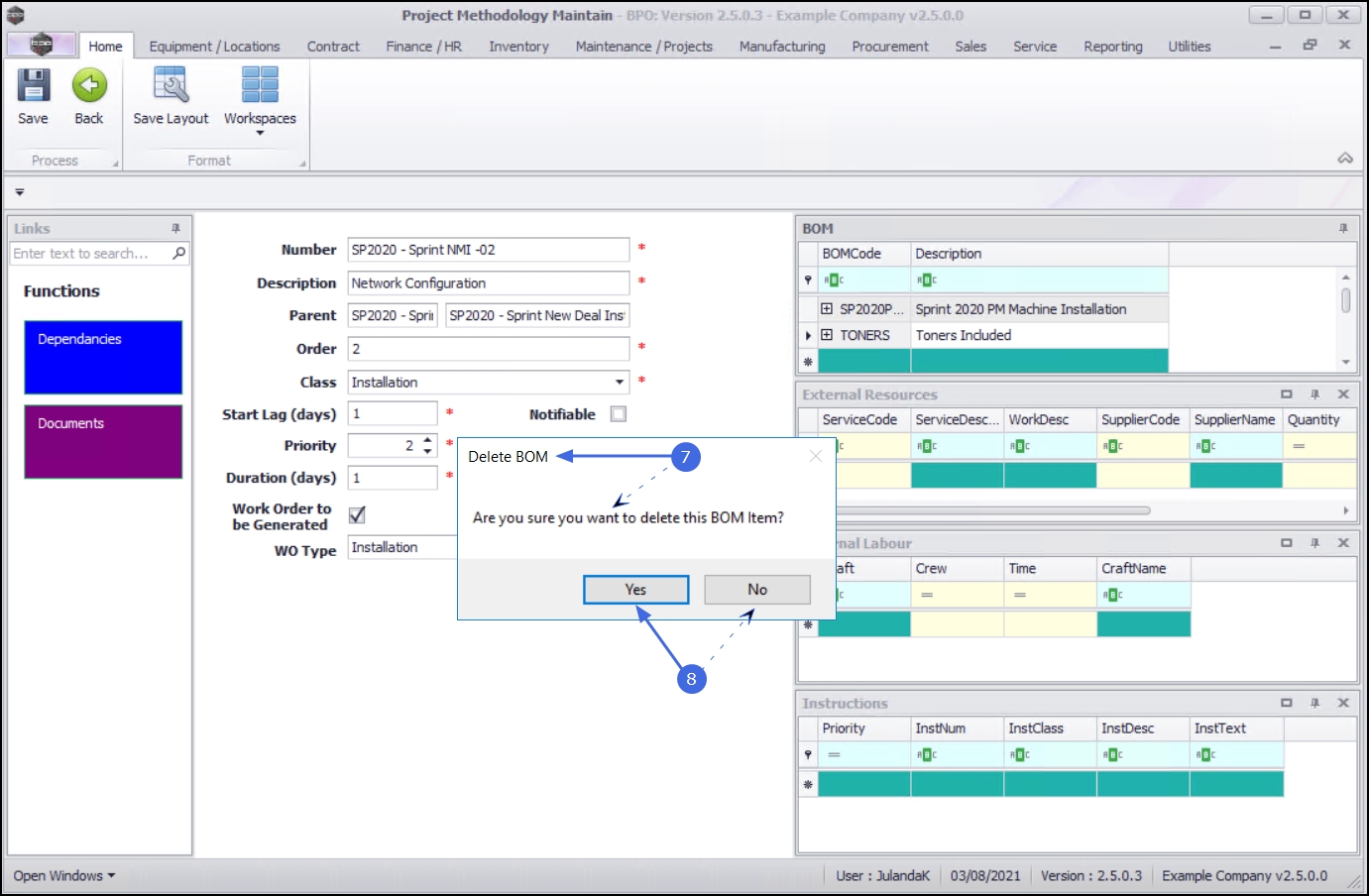Confirm deletion with the Yes button
The image size is (1369, 896).
click(635, 590)
